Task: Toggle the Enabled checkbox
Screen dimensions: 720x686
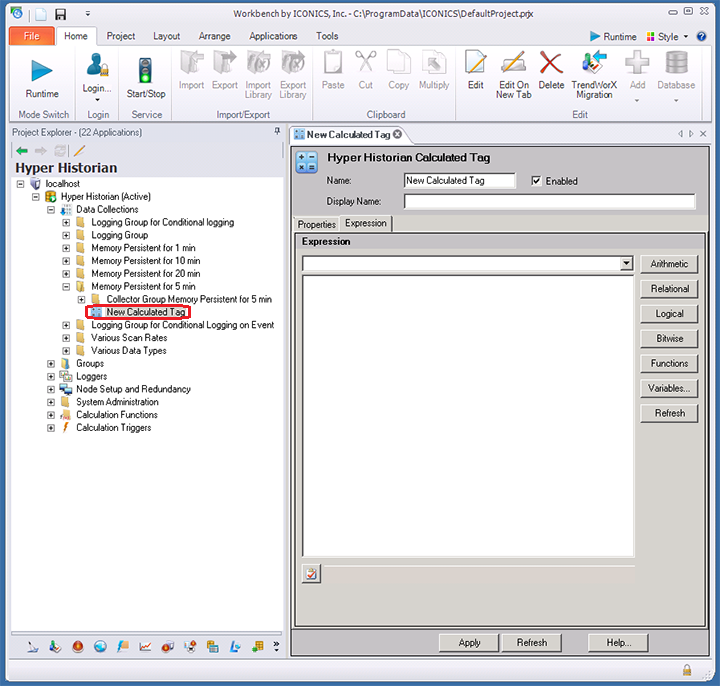Action: pyautogui.click(x=537, y=181)
